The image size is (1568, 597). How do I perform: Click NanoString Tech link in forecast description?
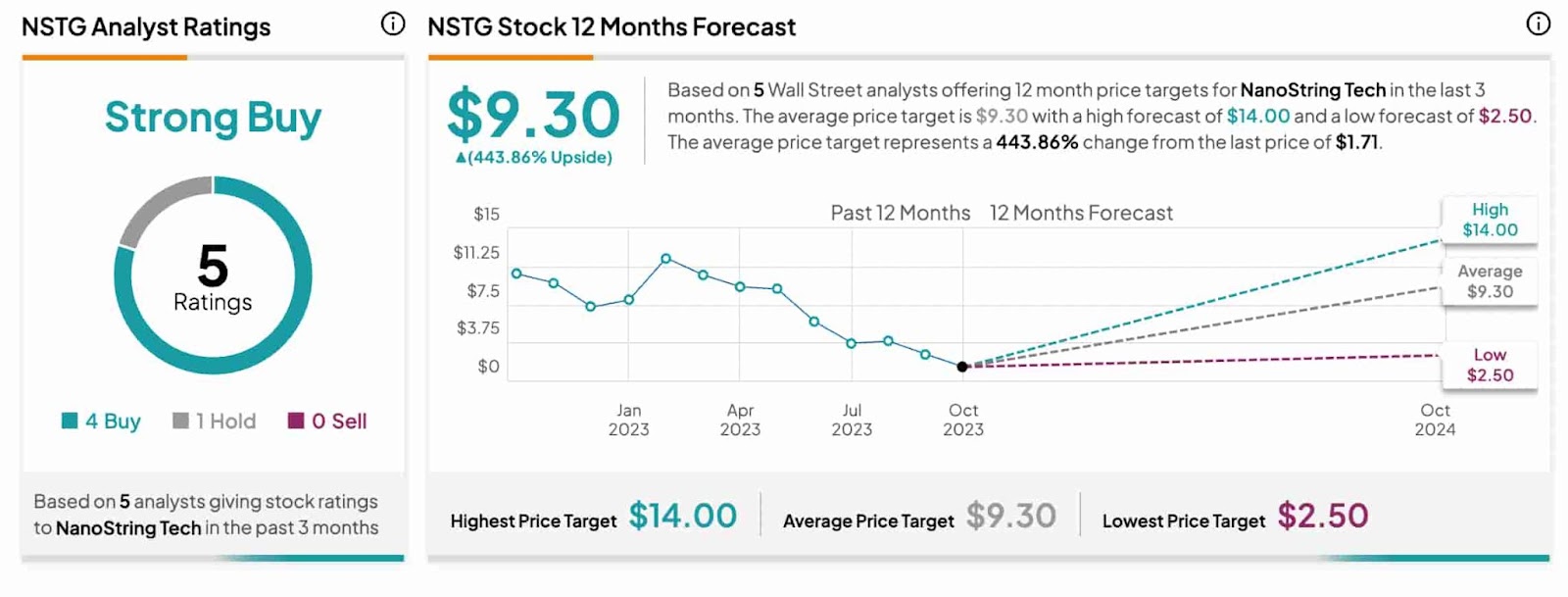[x=1313, y=90]
